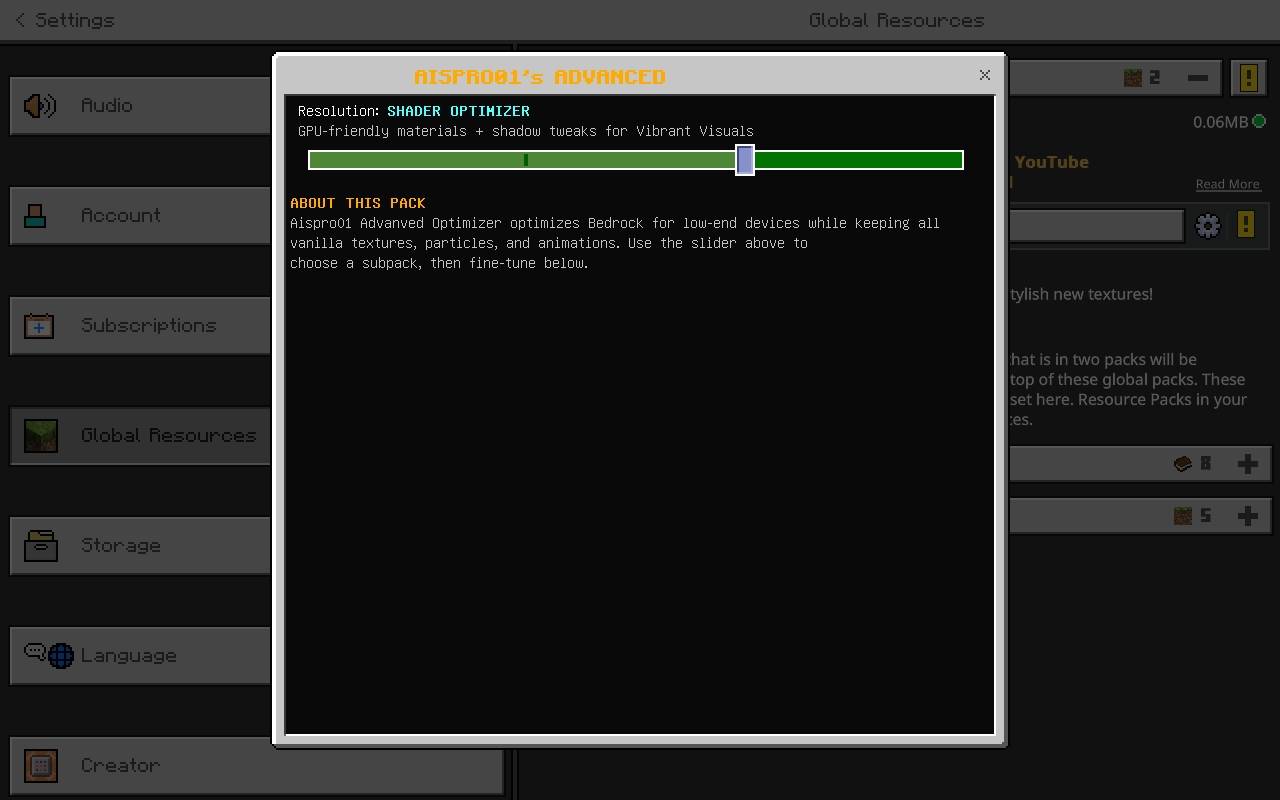Collapse active packs with minus icon

point(1197,77)
